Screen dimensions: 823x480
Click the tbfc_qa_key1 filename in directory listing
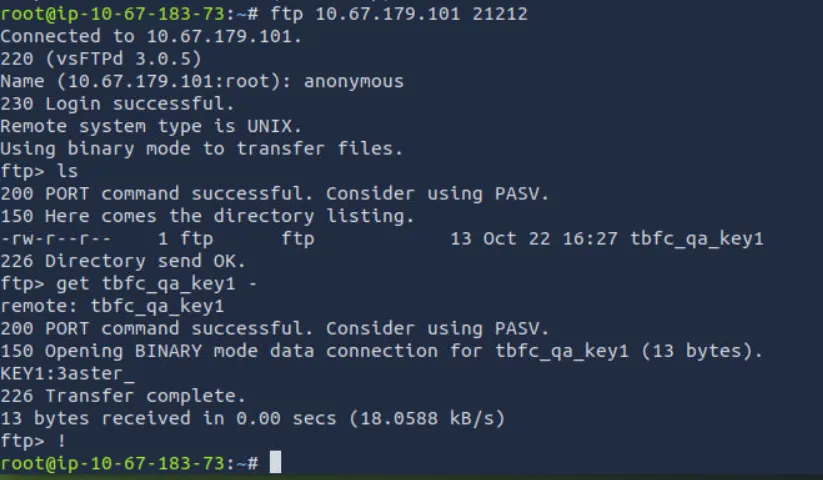pos(697,239)
